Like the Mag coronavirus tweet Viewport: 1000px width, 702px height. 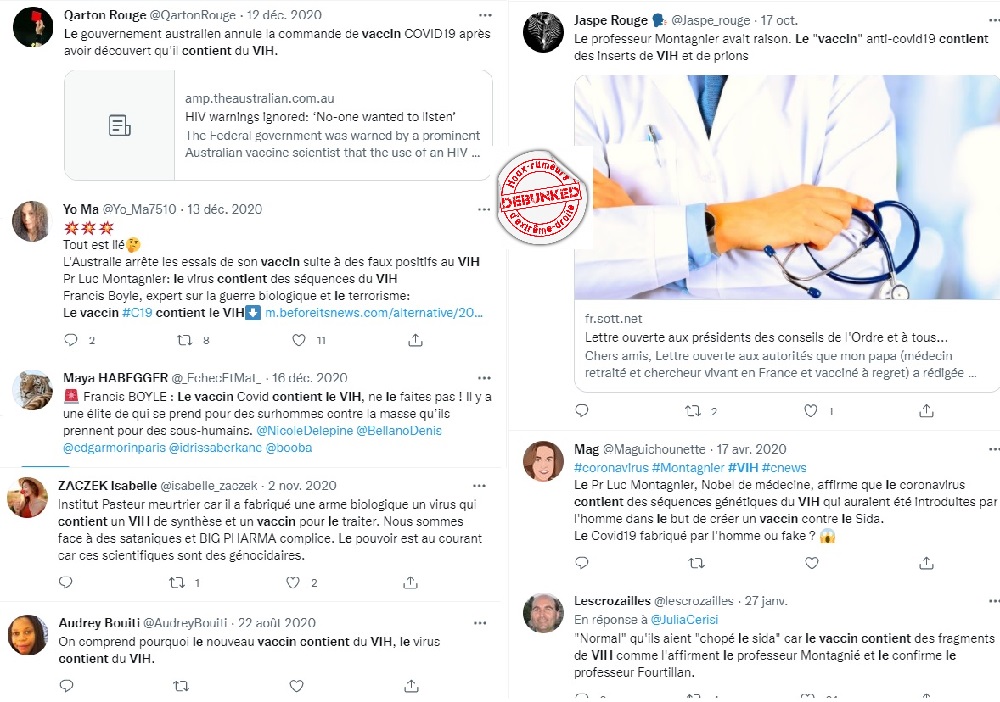811,563
